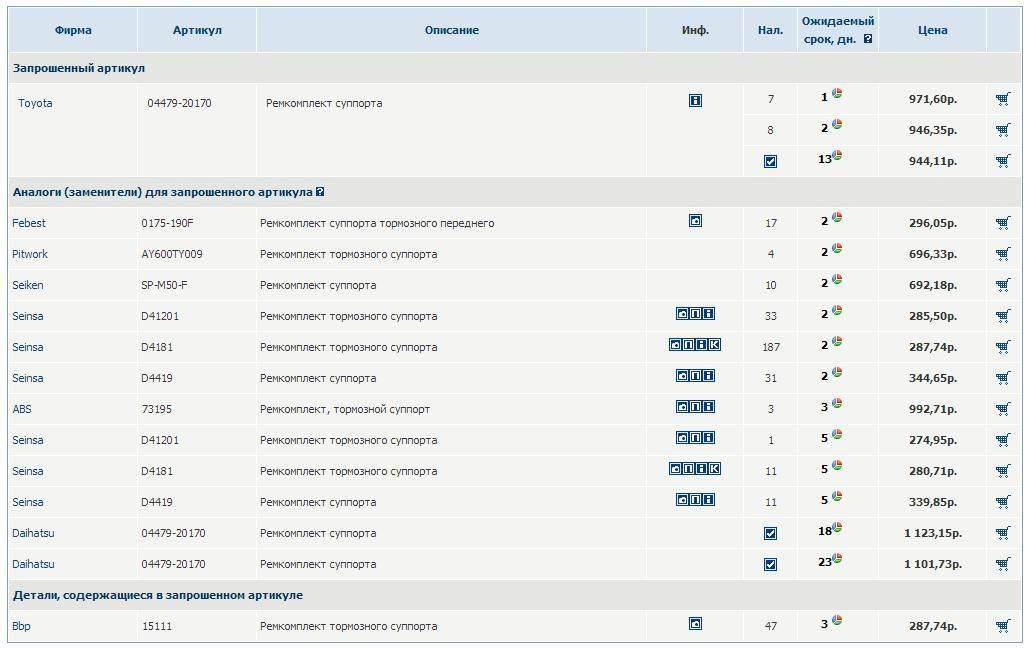The image size is (1028, 648).
Task: Click the Артикул column header
Action: click(197, 30)
